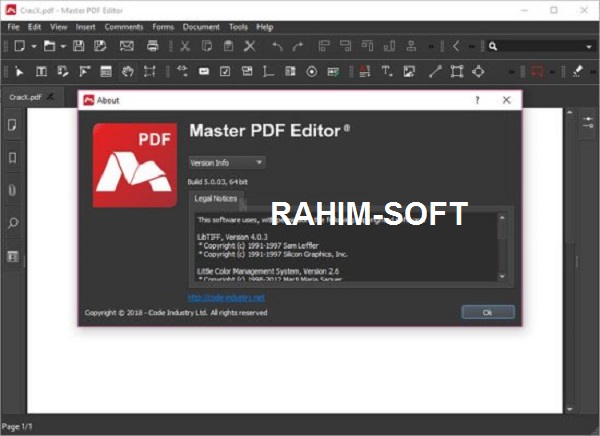
Task: Send the document by email icon
Action: pyautogui.click(x=127, y=46)
